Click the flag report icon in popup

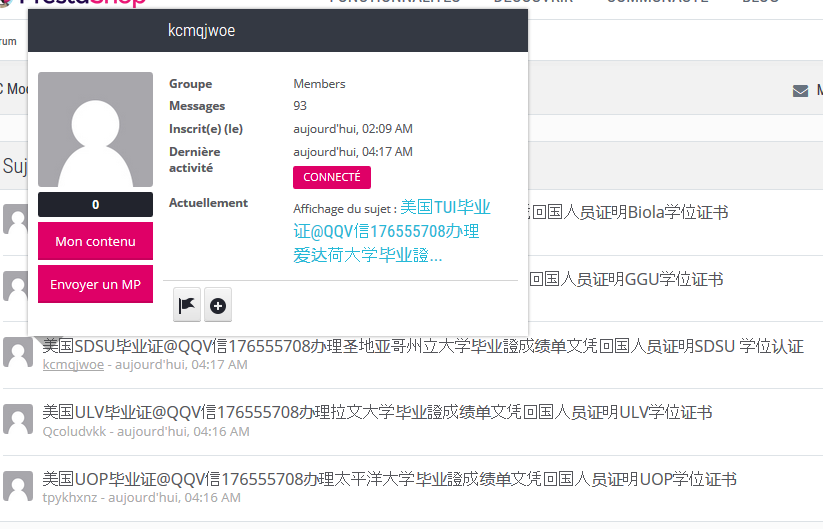(187, 305)
